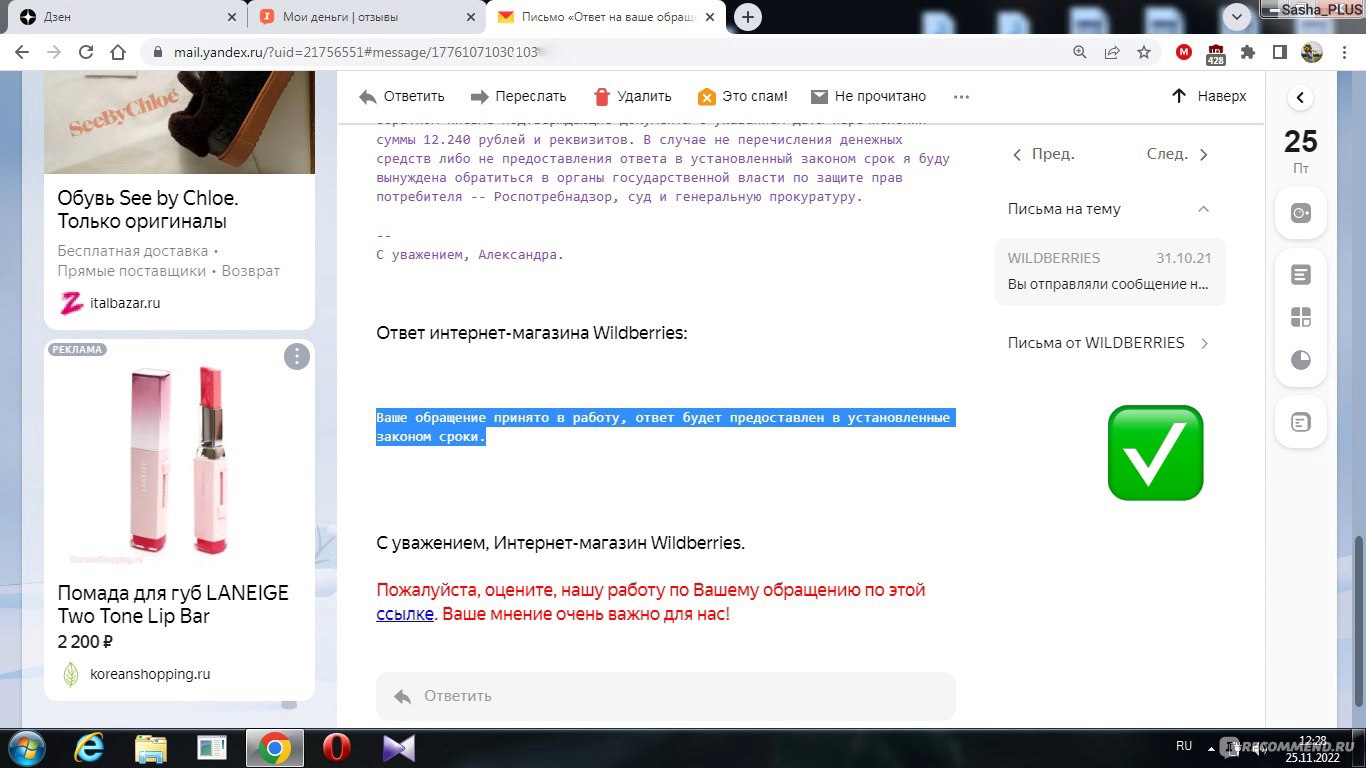Open Обувь See by Chloe ad title
Image resolution: width=1366 pixels, height=768 pixels.
point(148,209)
